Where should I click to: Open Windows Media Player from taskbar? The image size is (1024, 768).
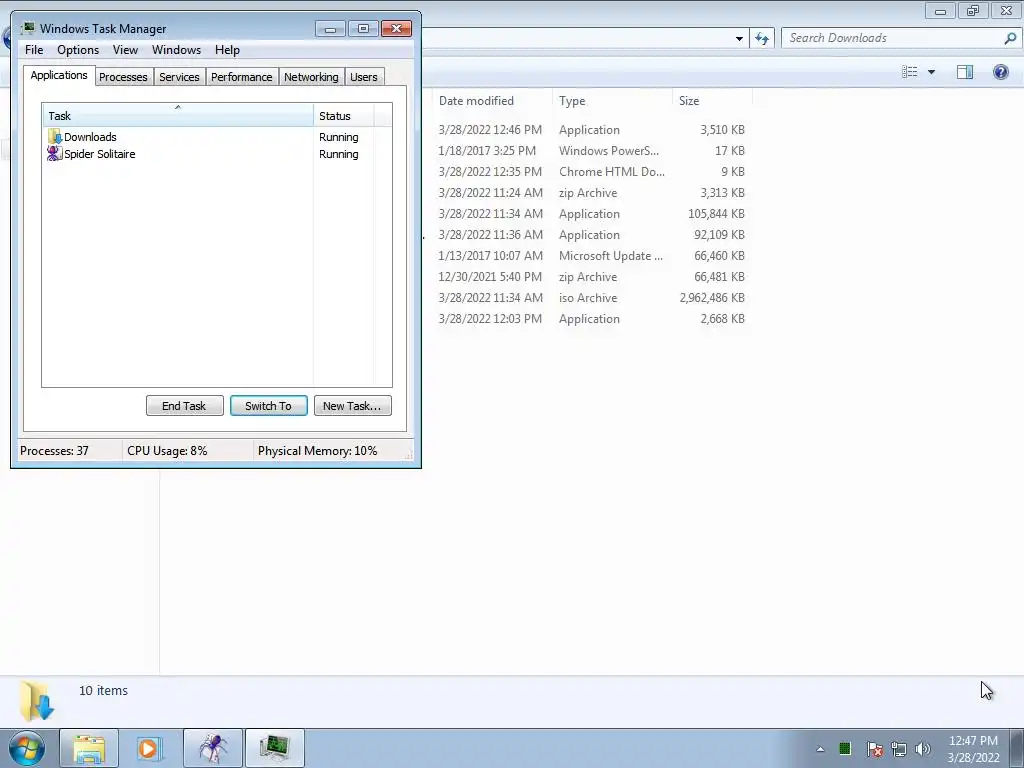tap(149, 748)
